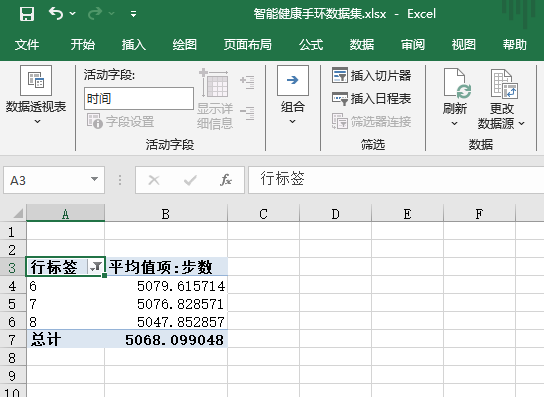Click total value 5068.099048
Screen dimensions: 544x397
166,339
